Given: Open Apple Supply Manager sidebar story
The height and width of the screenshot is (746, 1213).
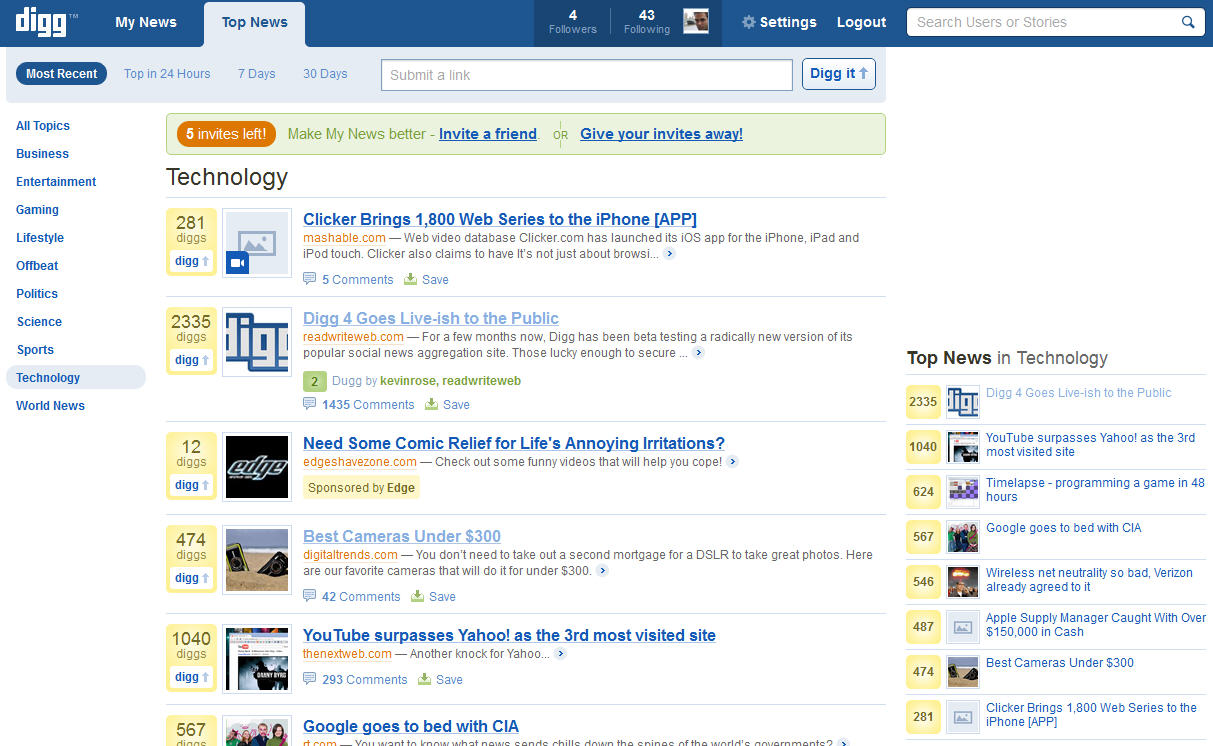Looking at the screenshot, I should point(1096,625).
